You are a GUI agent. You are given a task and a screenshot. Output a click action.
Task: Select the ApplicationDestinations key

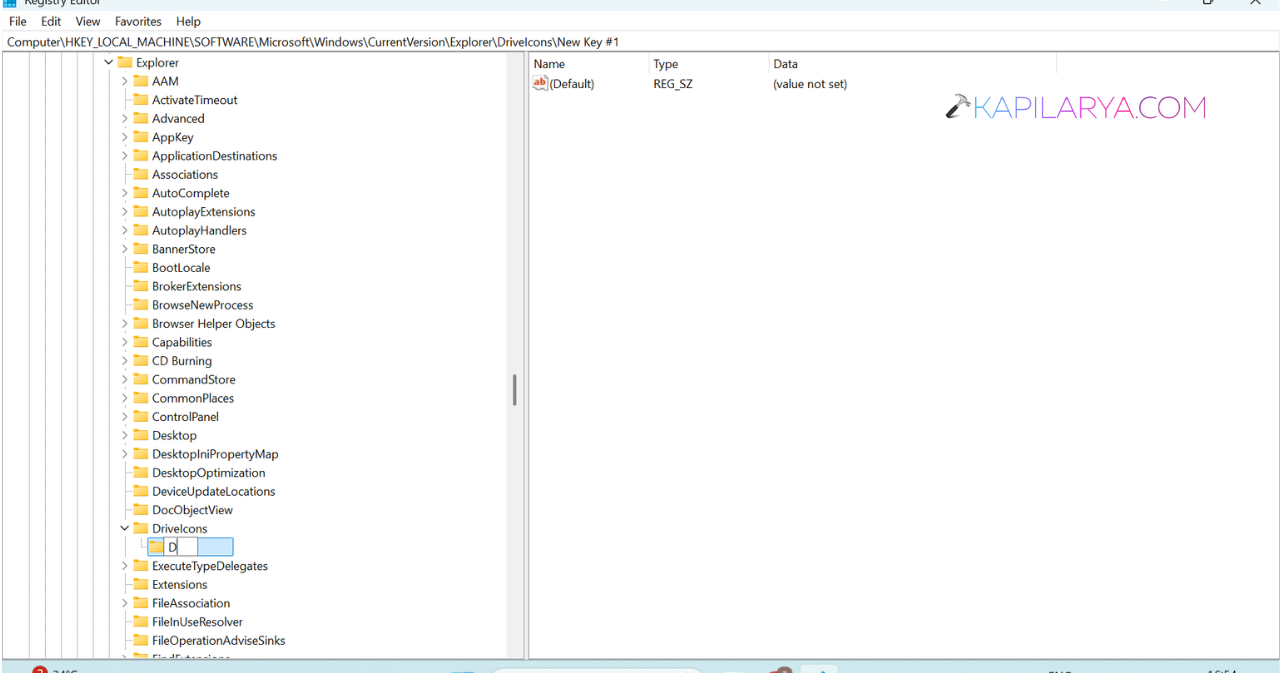point(214,156)
